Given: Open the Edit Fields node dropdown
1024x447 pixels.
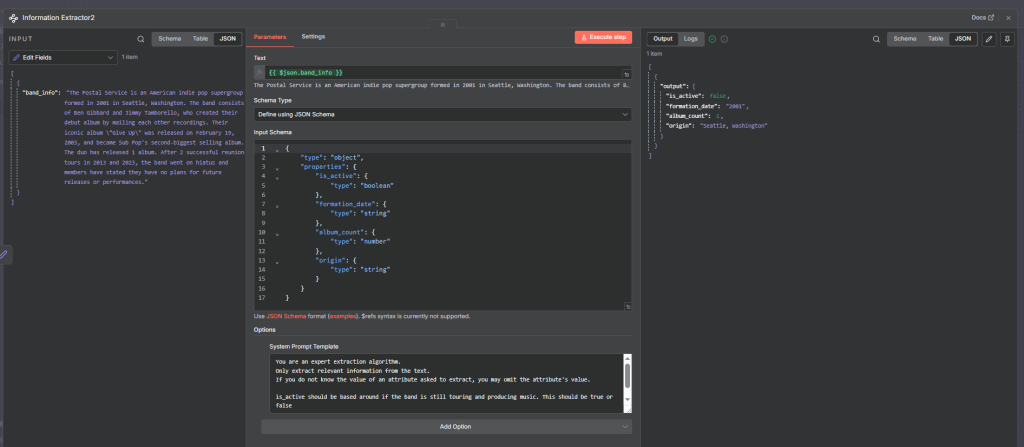Looking at the screenshot, I should point(62,57).
